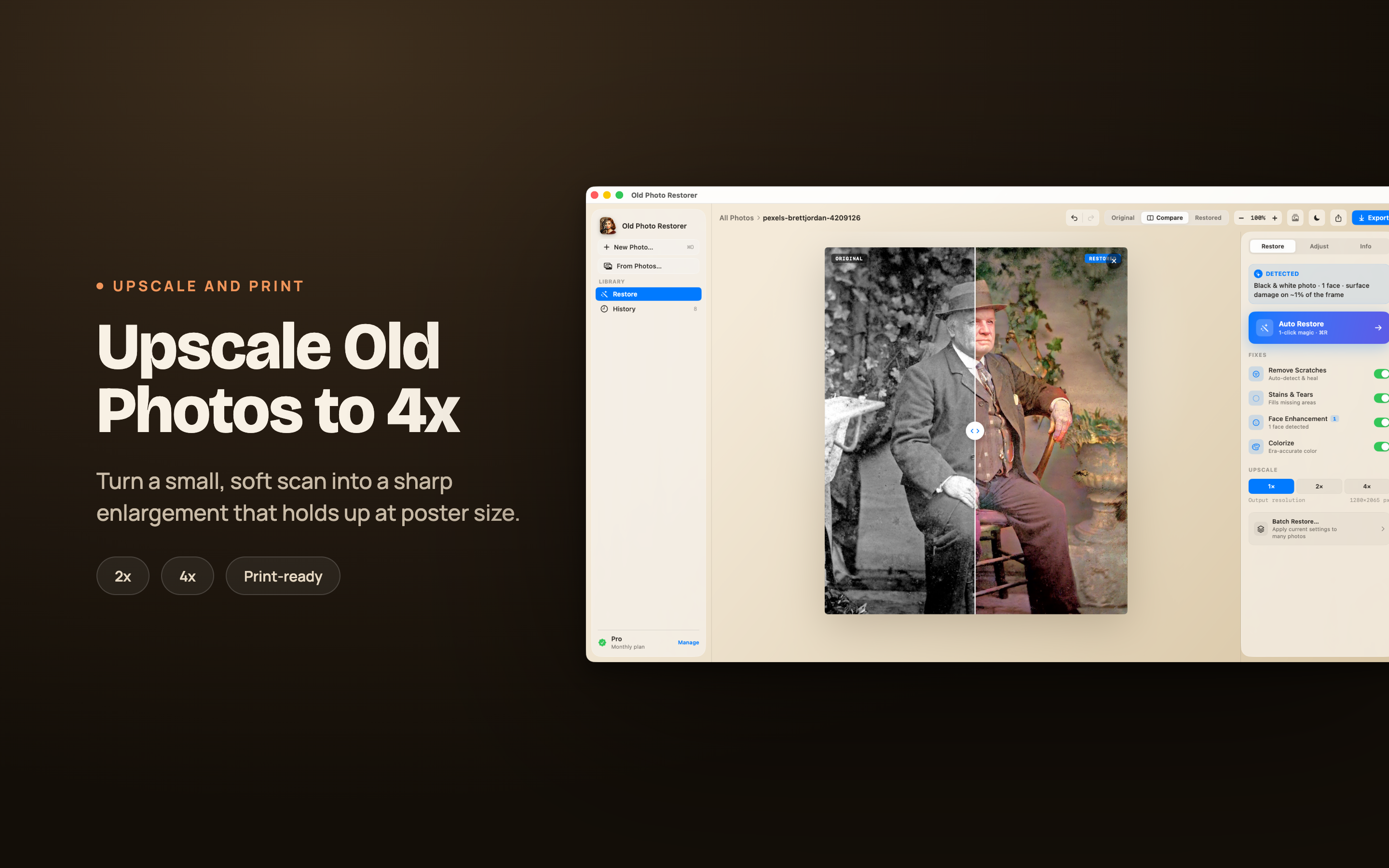Open Batch Restore settings
The width and height of the screenshot is (1389, 868).
click(x=1319, y=529)
